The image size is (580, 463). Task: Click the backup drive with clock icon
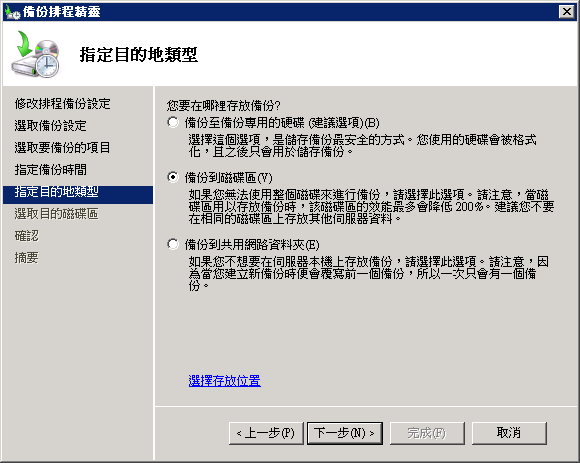tap(36, 54)
